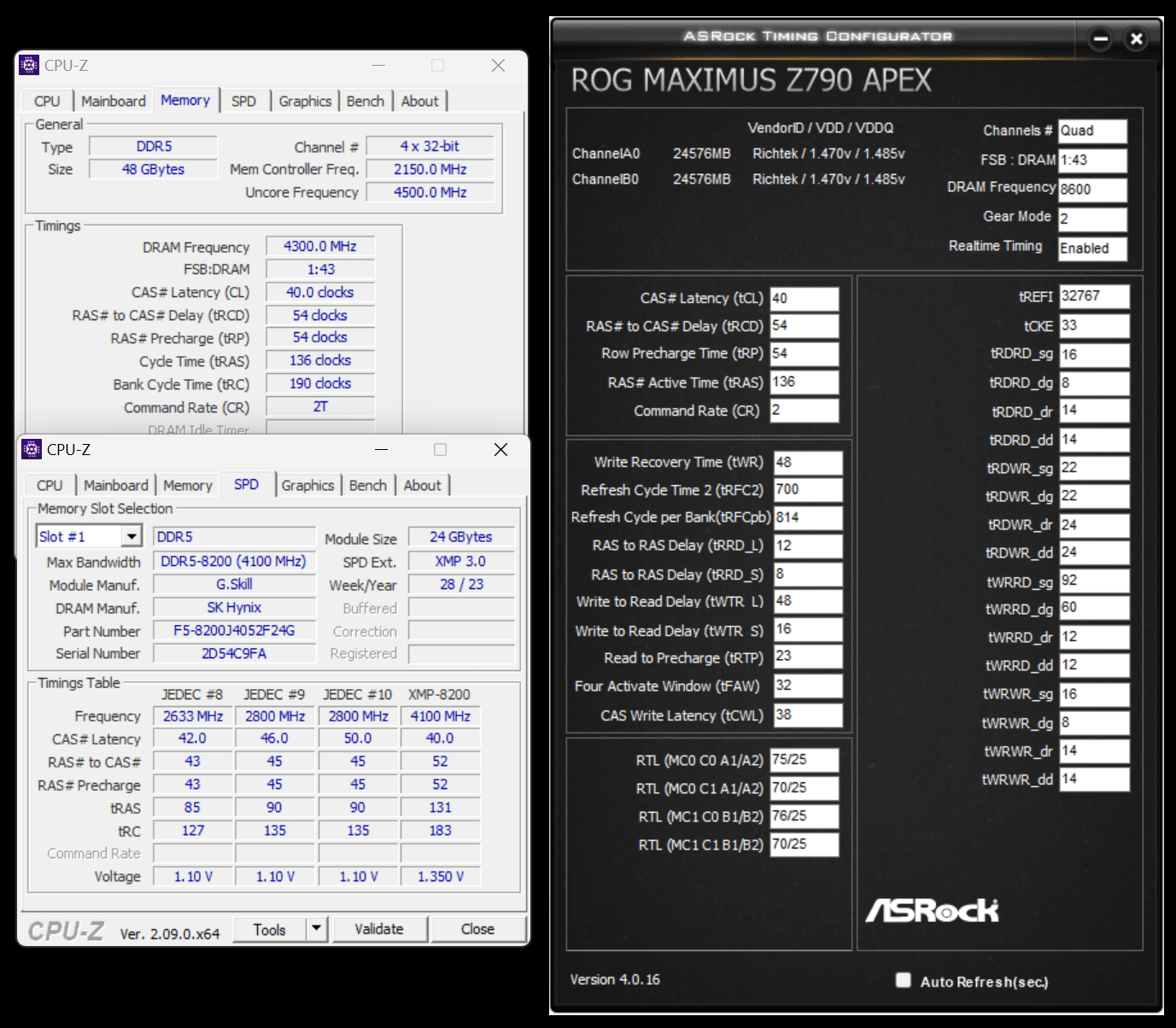Click the Validate button
Screen dimensions: 1176x1028
coord(379,929)
